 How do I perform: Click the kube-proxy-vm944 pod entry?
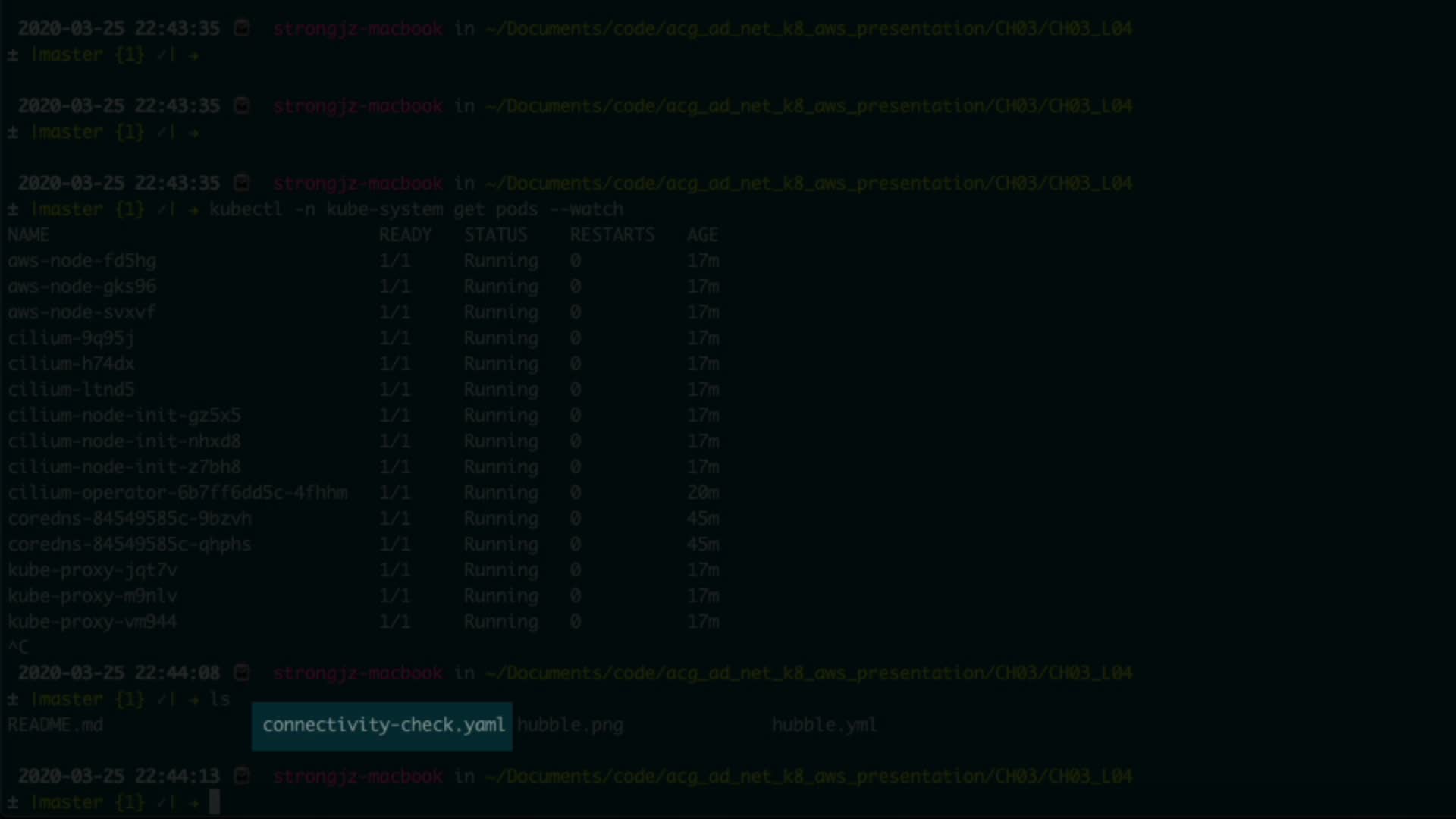(x=93, y=622)
